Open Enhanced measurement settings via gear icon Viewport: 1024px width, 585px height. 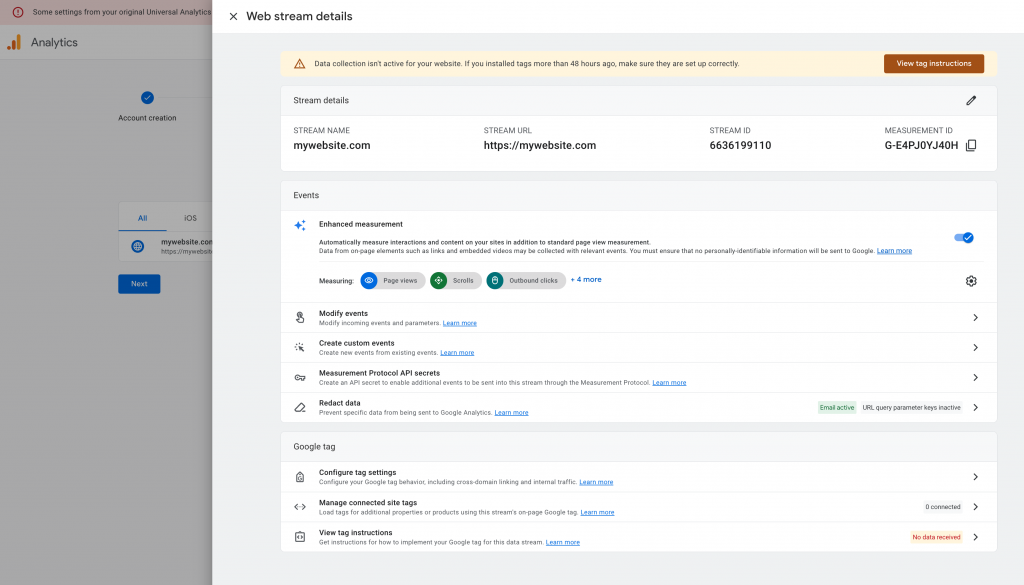click(x=970, y=281)
